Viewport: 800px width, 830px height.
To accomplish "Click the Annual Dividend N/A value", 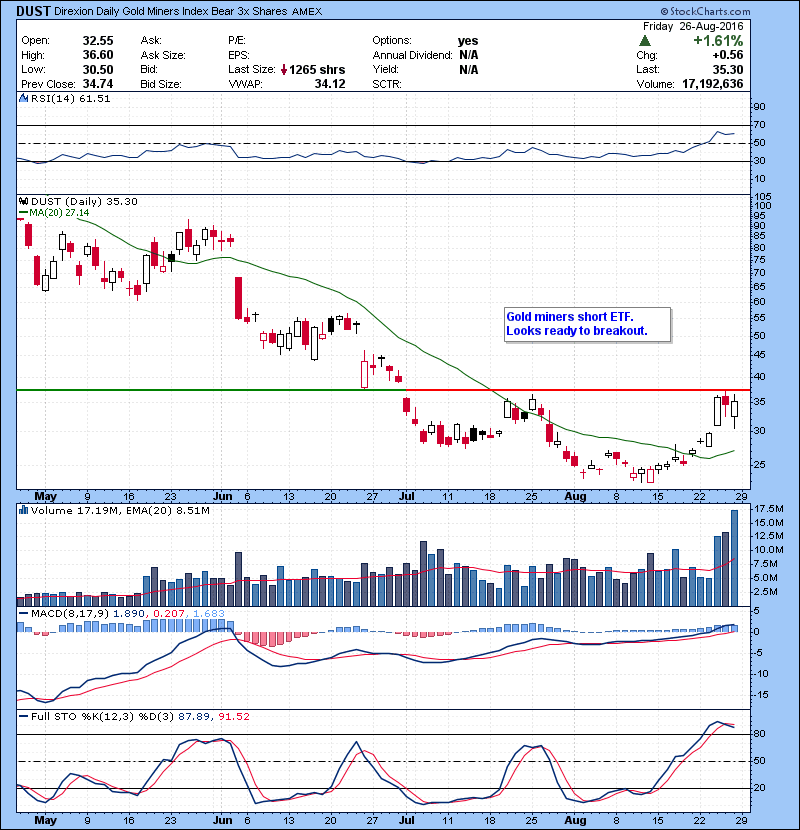I will pyautogui.click(x=469, y=55).
